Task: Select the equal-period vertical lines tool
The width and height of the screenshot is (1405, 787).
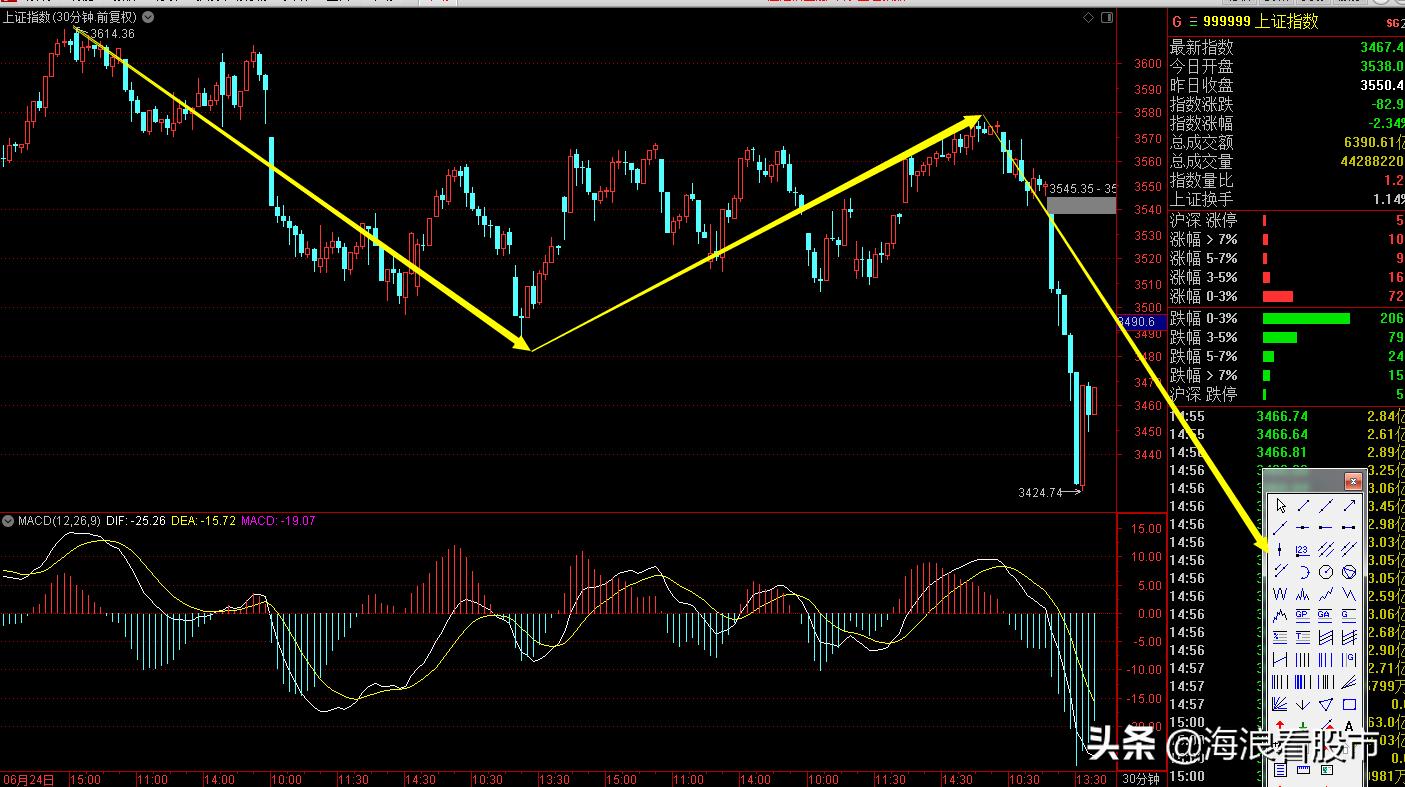Action: [x=1303, y=660]
